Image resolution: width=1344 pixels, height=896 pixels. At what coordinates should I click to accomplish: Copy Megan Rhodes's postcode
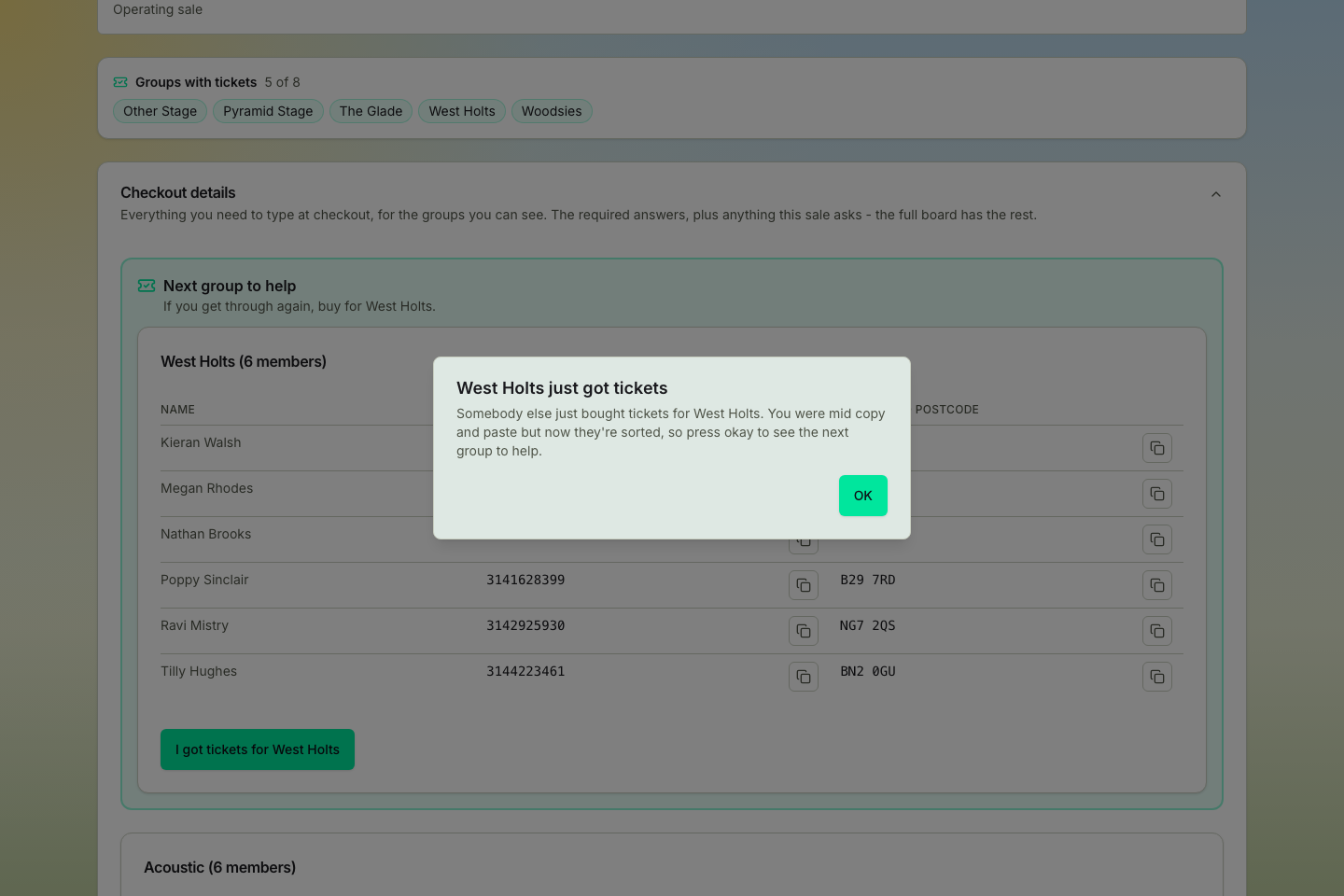point(1157,494)
